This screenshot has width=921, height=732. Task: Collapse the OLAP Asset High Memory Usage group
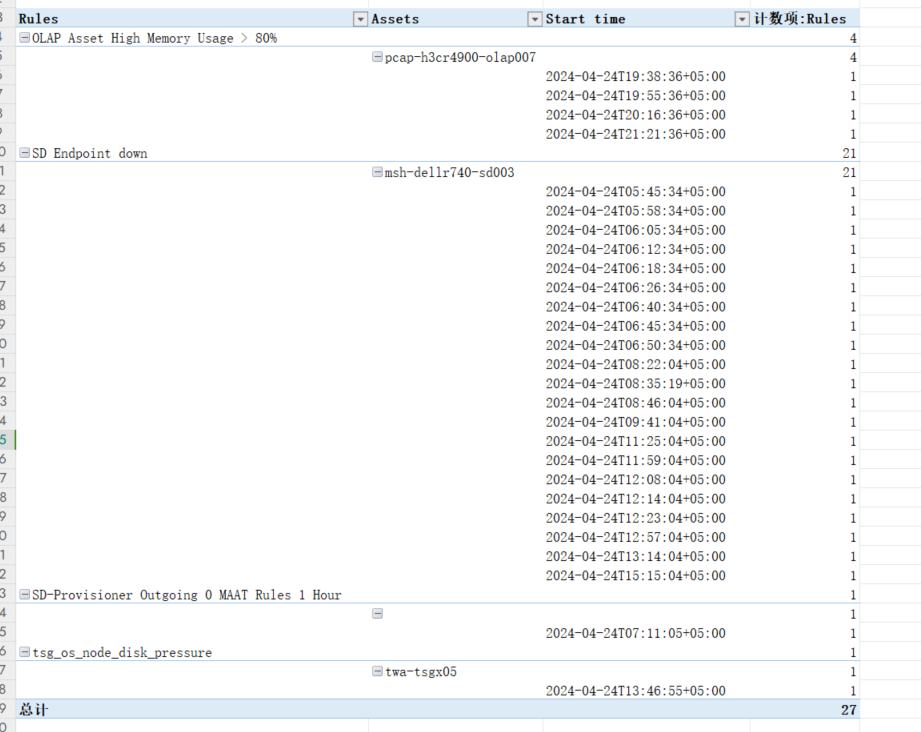click(24, 38)
